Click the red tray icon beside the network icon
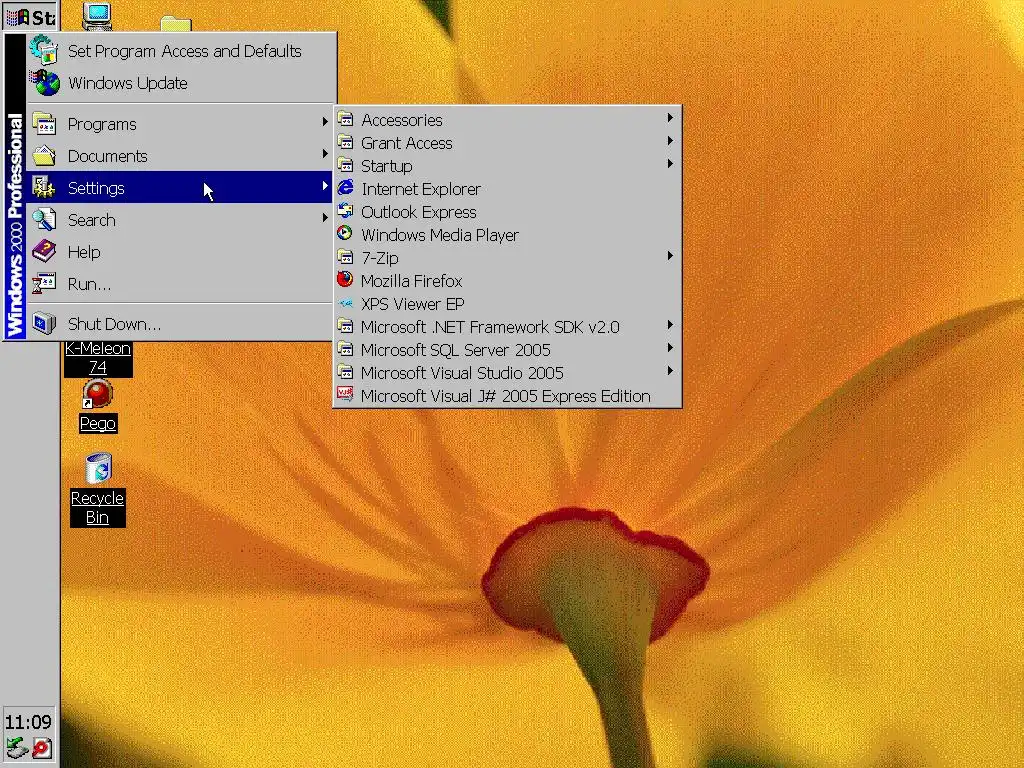The height and width of the screenshot is (768, 1024). [41, 748]
